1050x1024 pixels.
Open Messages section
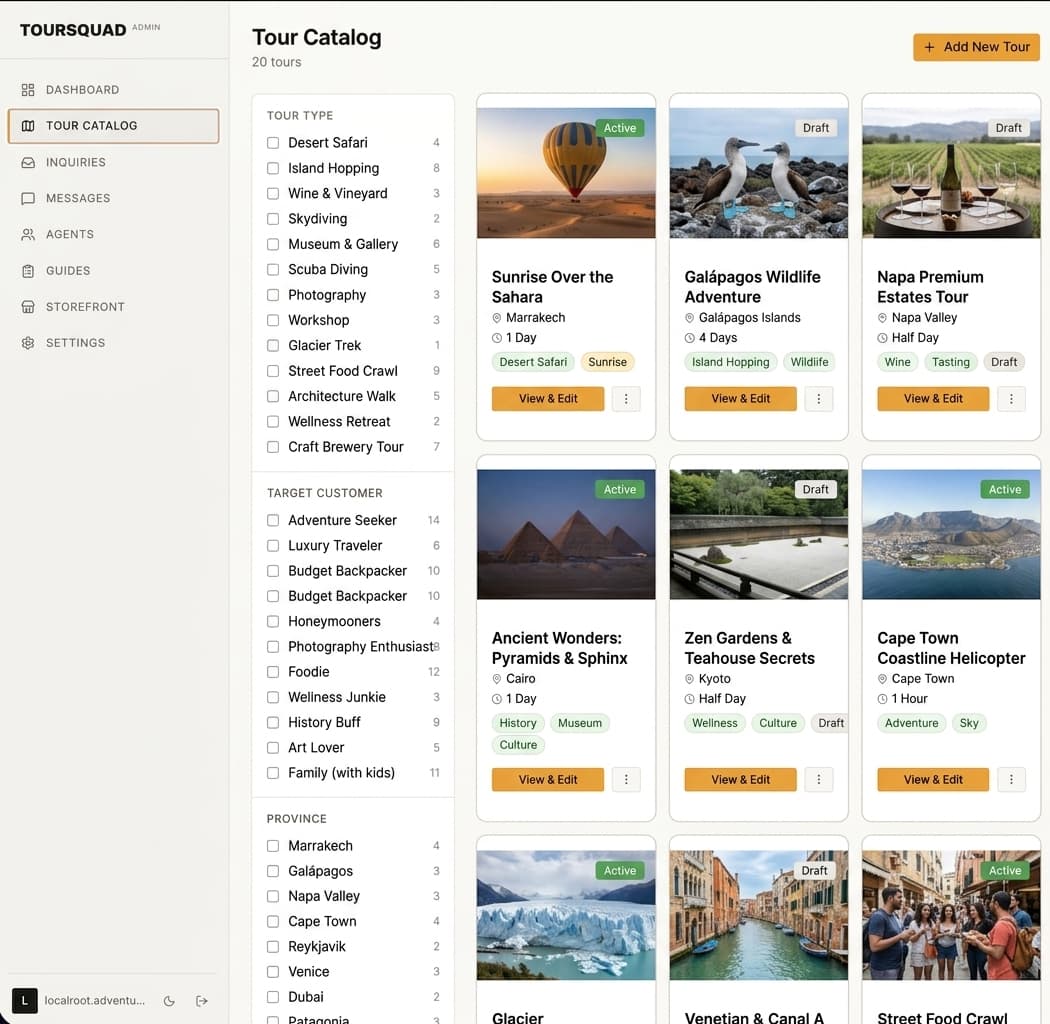113,198
